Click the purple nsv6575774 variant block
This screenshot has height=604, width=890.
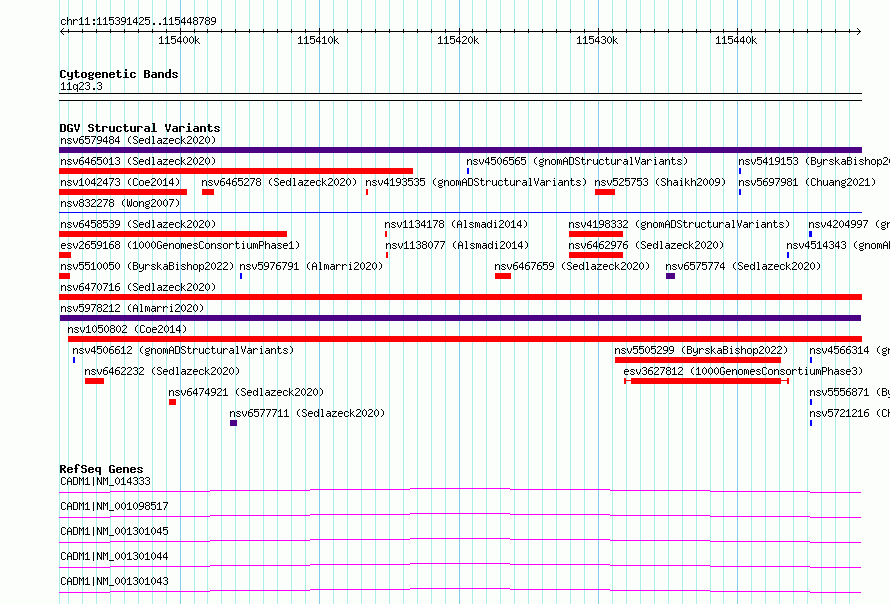point(670,276)
